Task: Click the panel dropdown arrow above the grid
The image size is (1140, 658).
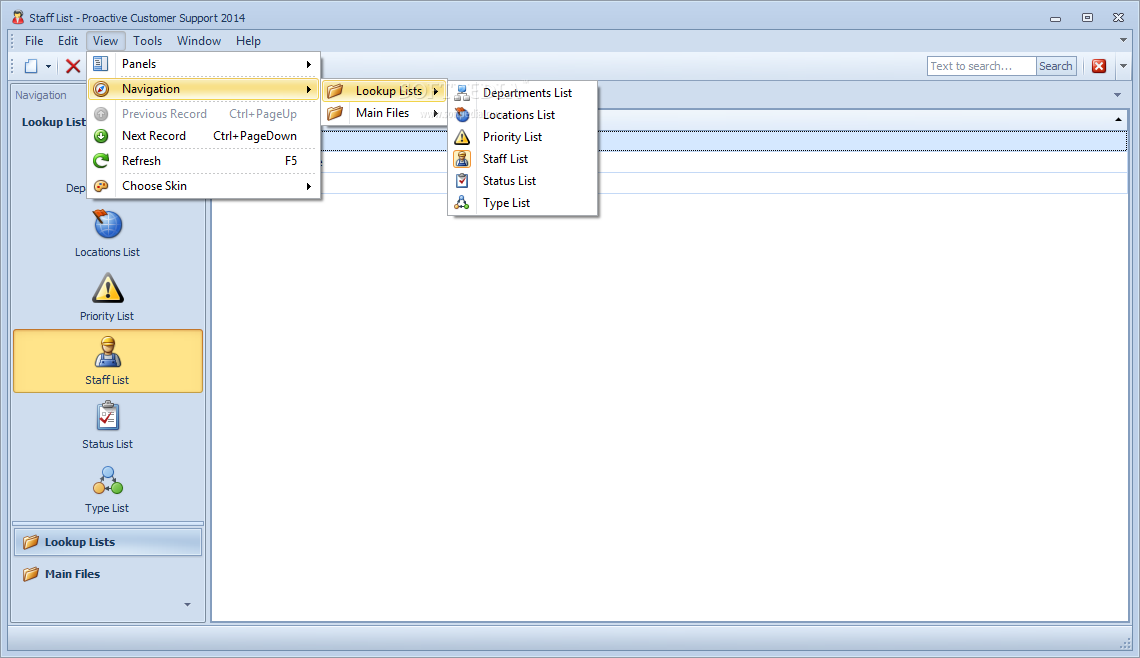Action: click(x=1117, y=95)
